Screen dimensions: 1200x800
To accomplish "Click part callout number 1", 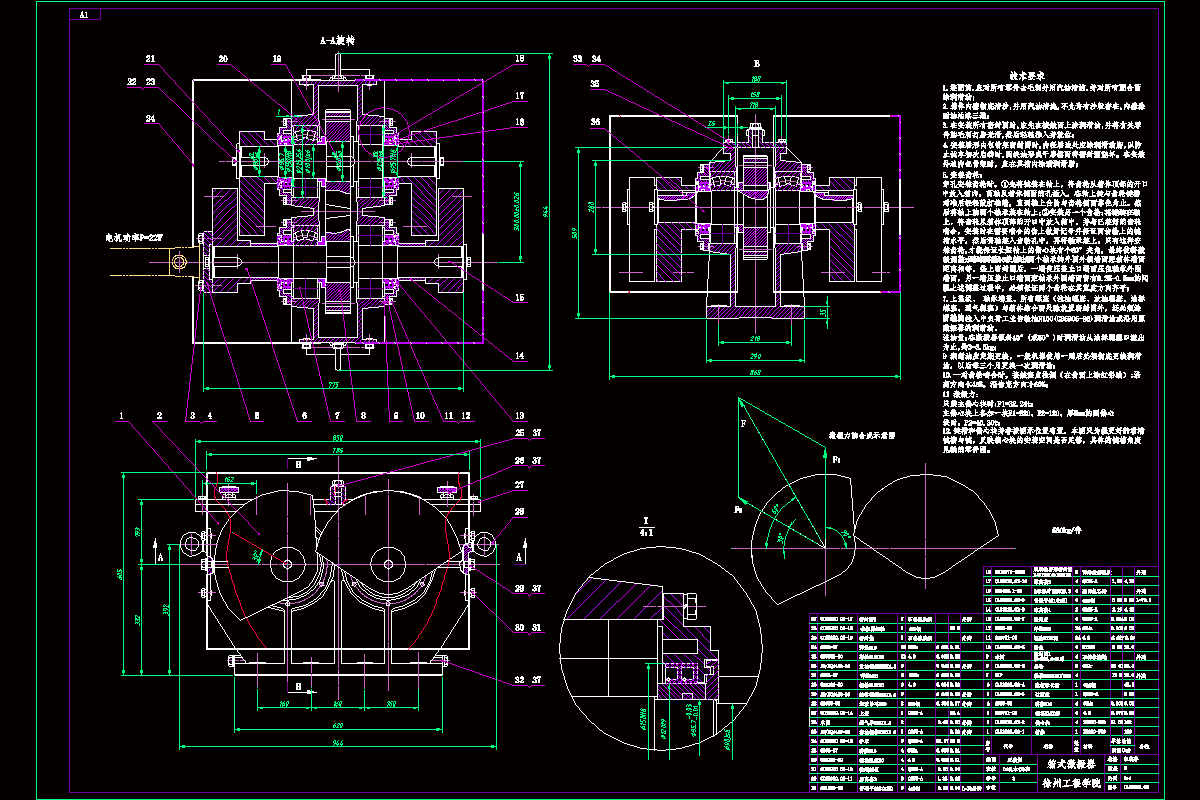I will click(122, 414).
